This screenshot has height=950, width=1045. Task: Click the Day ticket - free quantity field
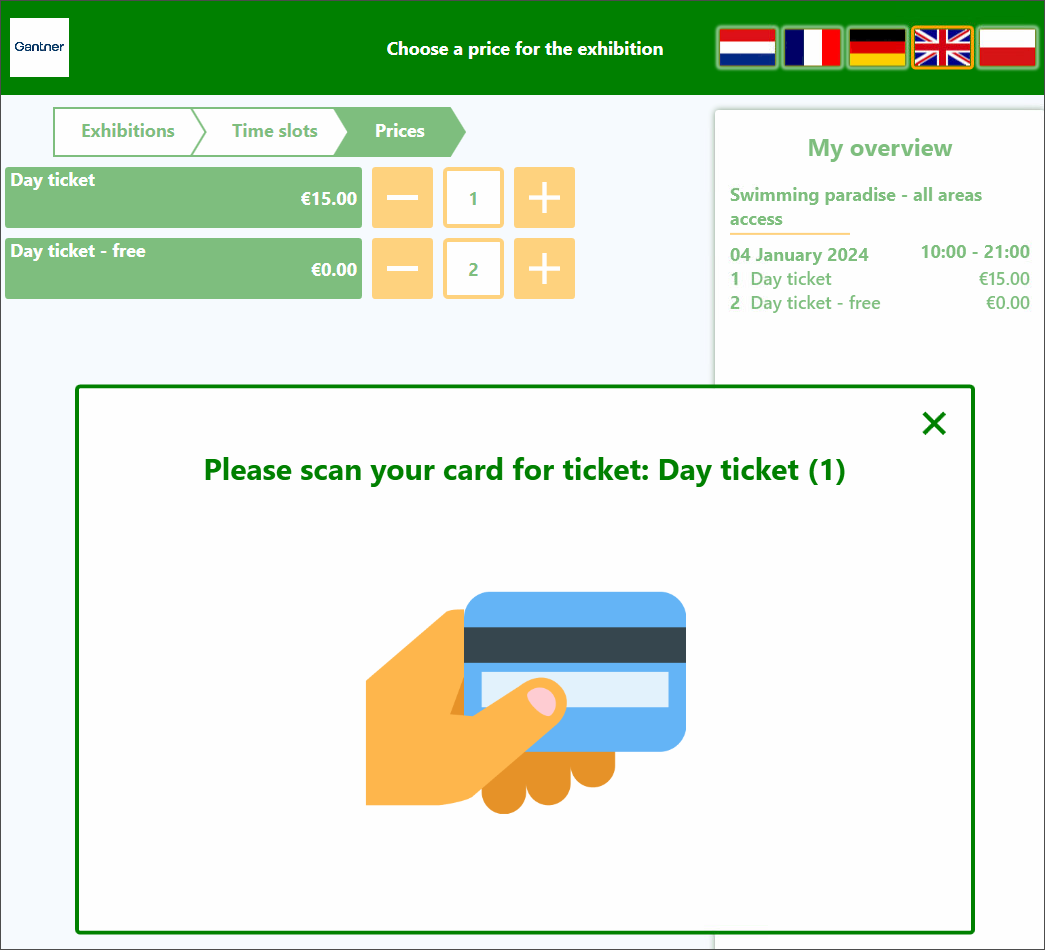[473, 269]
